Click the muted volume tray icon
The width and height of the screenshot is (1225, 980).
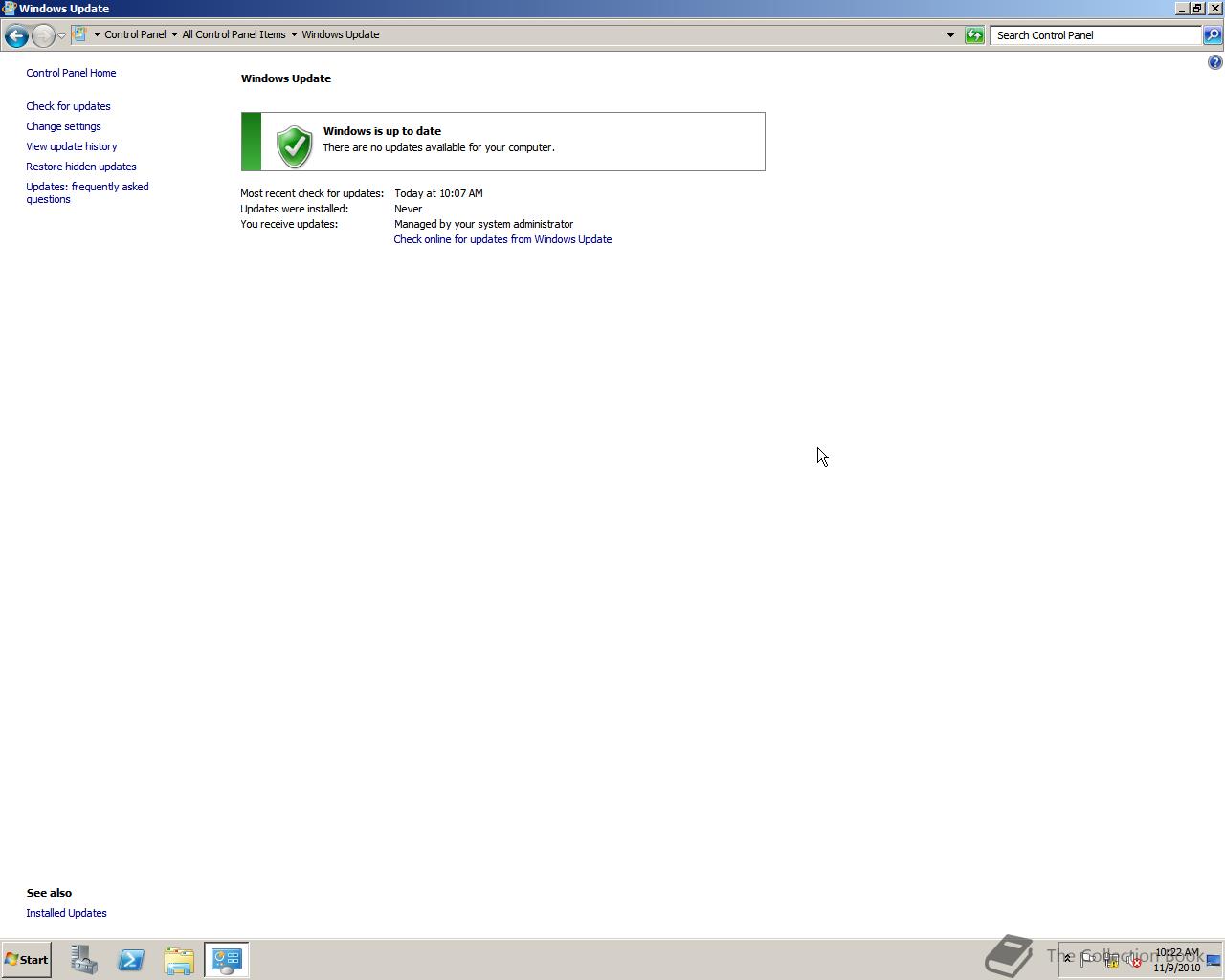click(x=1134, y=961)
